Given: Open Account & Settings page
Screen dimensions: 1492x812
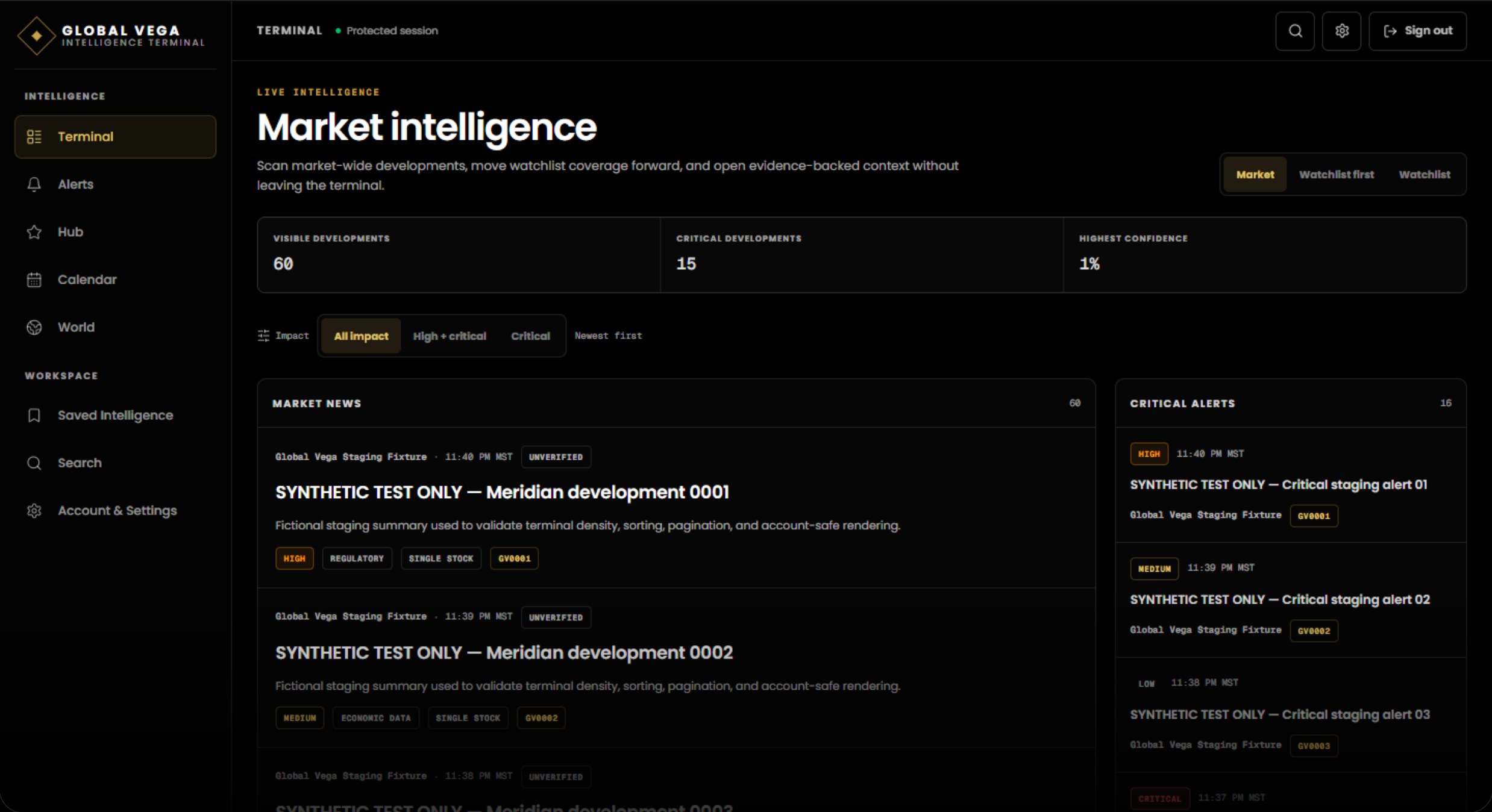Looking at the screenshot, I should point(115,510).
